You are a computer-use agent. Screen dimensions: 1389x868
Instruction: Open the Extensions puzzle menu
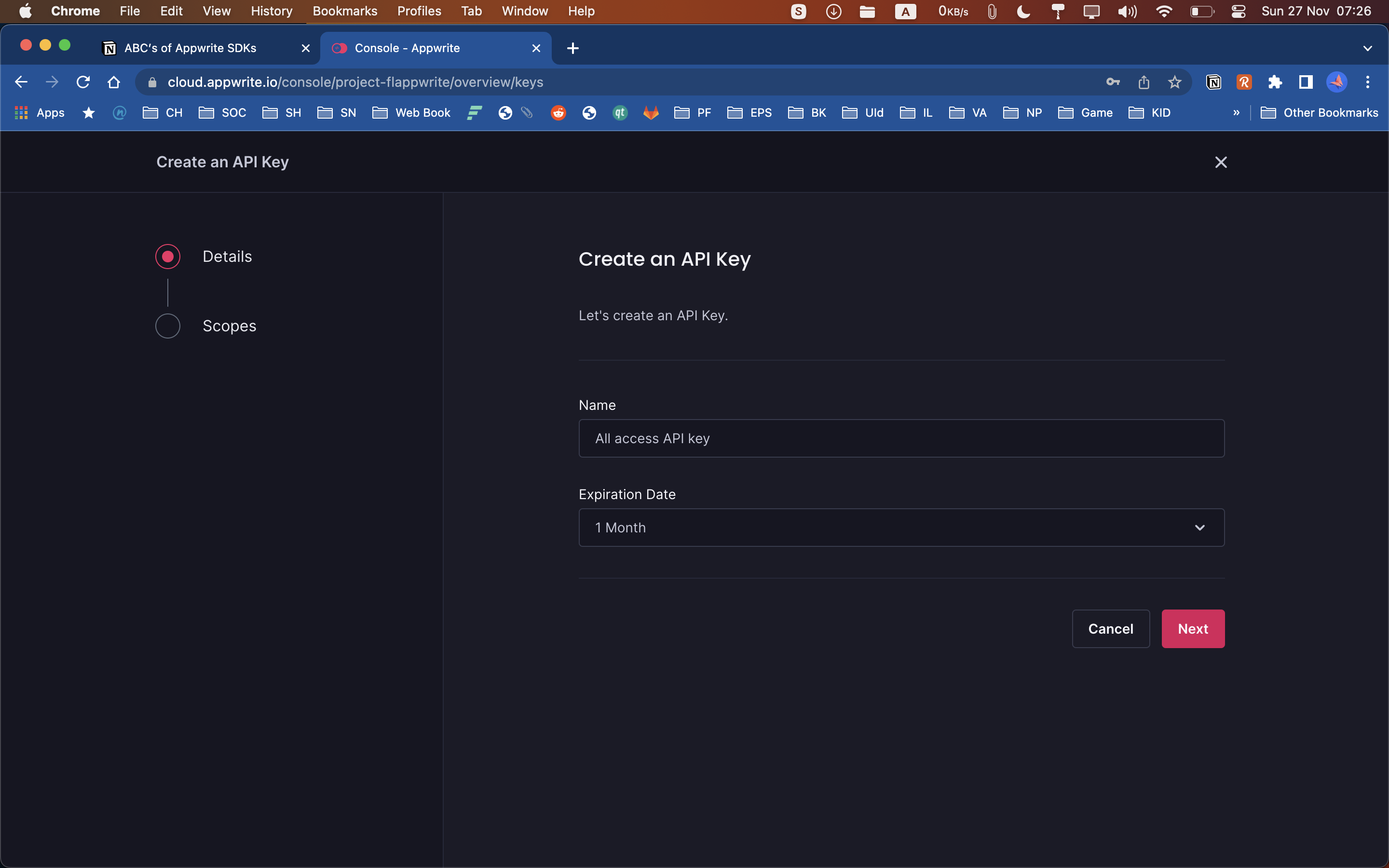1275,82
